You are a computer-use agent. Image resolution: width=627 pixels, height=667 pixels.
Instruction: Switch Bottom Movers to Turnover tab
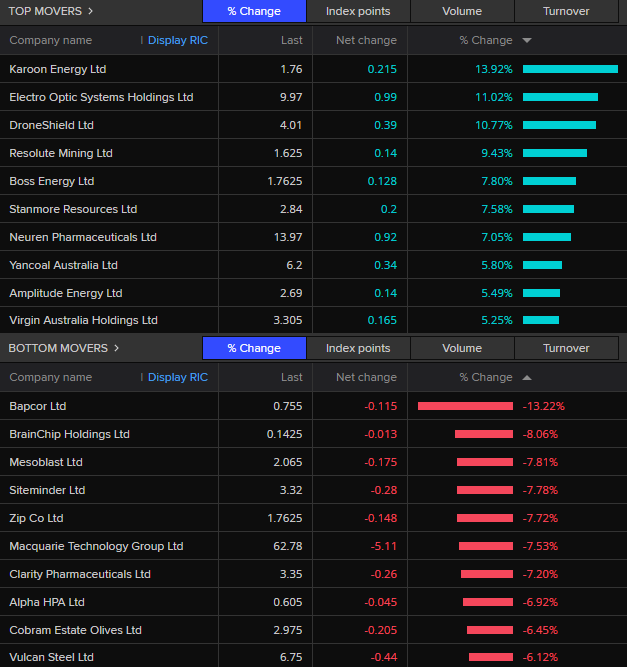click(x=566, y=349)
